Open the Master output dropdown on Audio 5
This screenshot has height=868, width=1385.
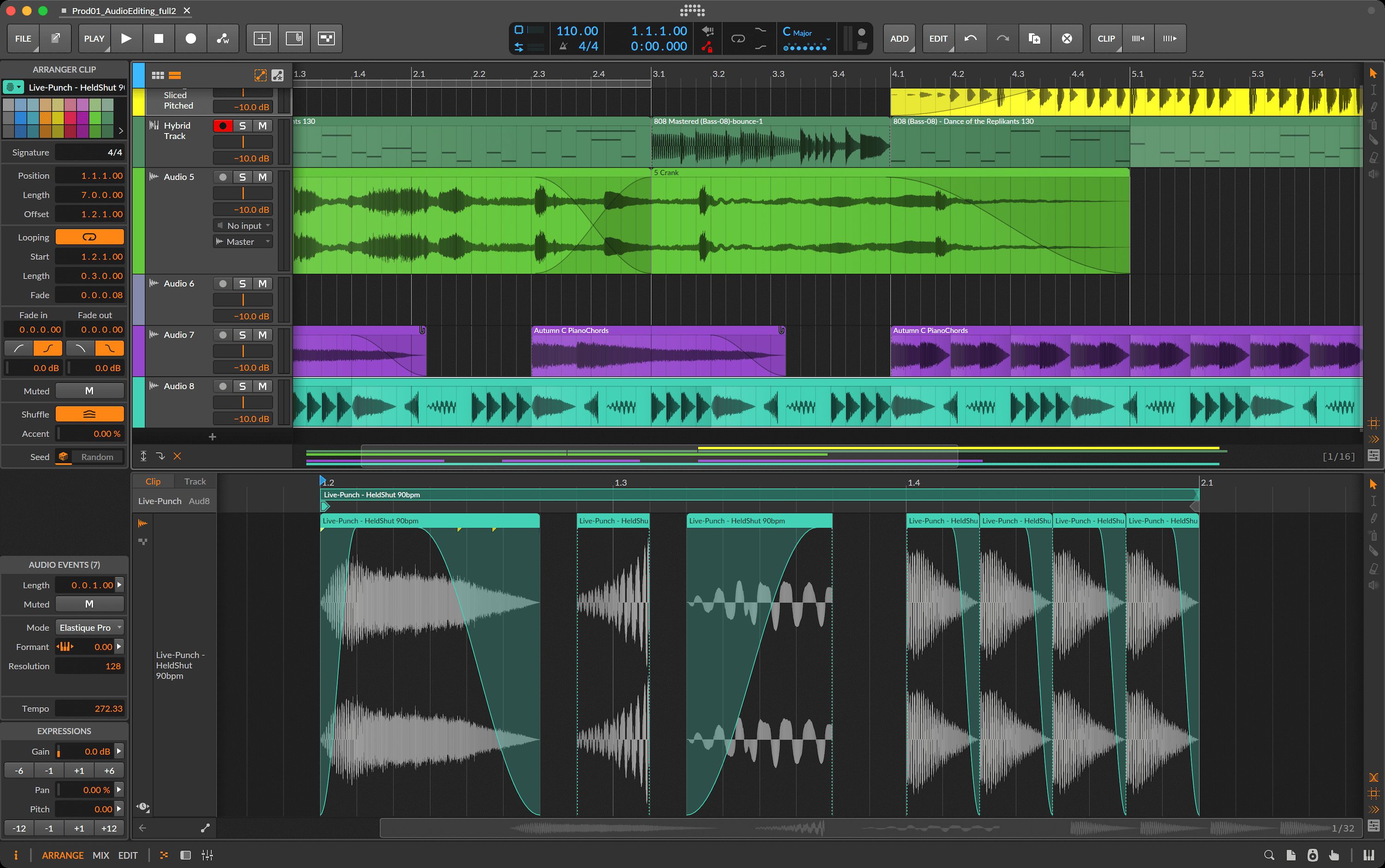242,241
